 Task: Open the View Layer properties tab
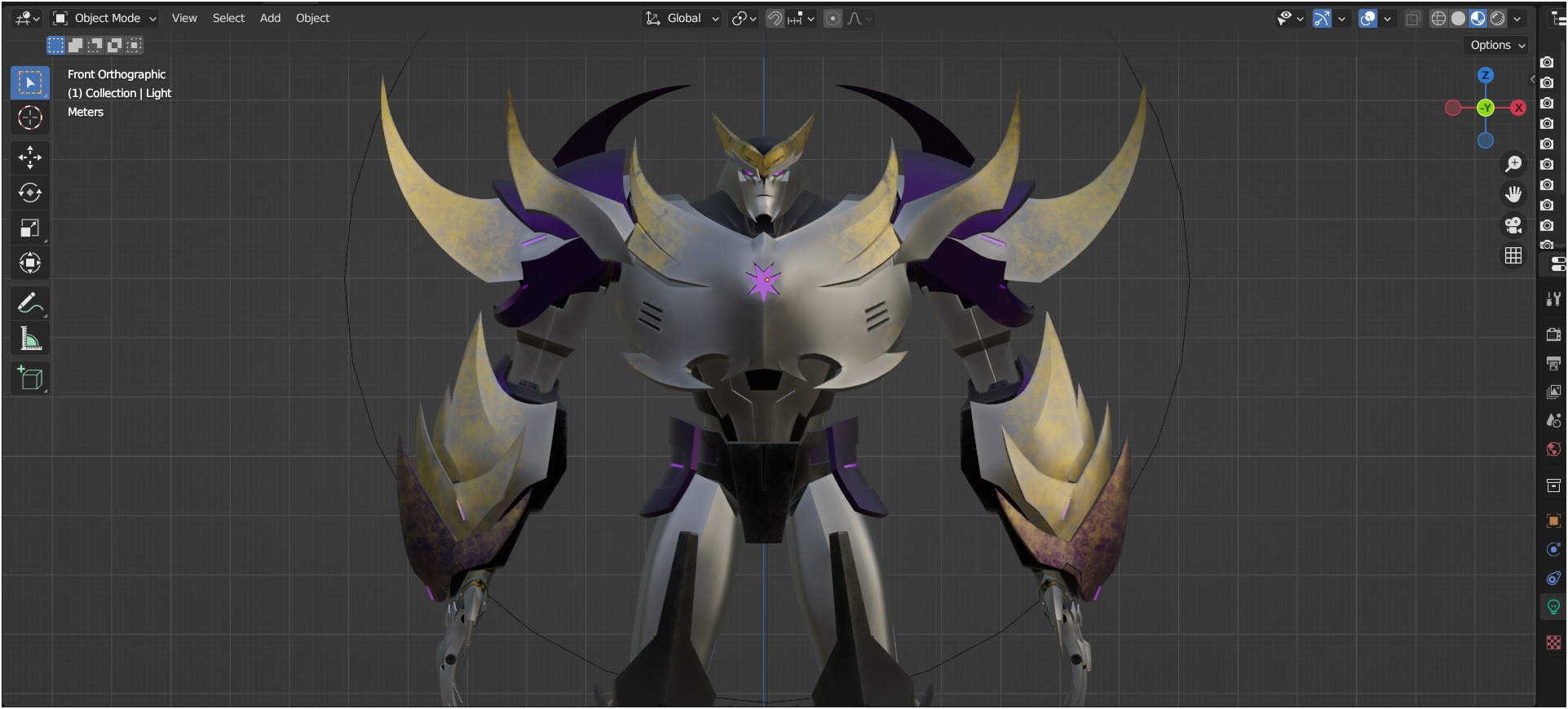1553,392
